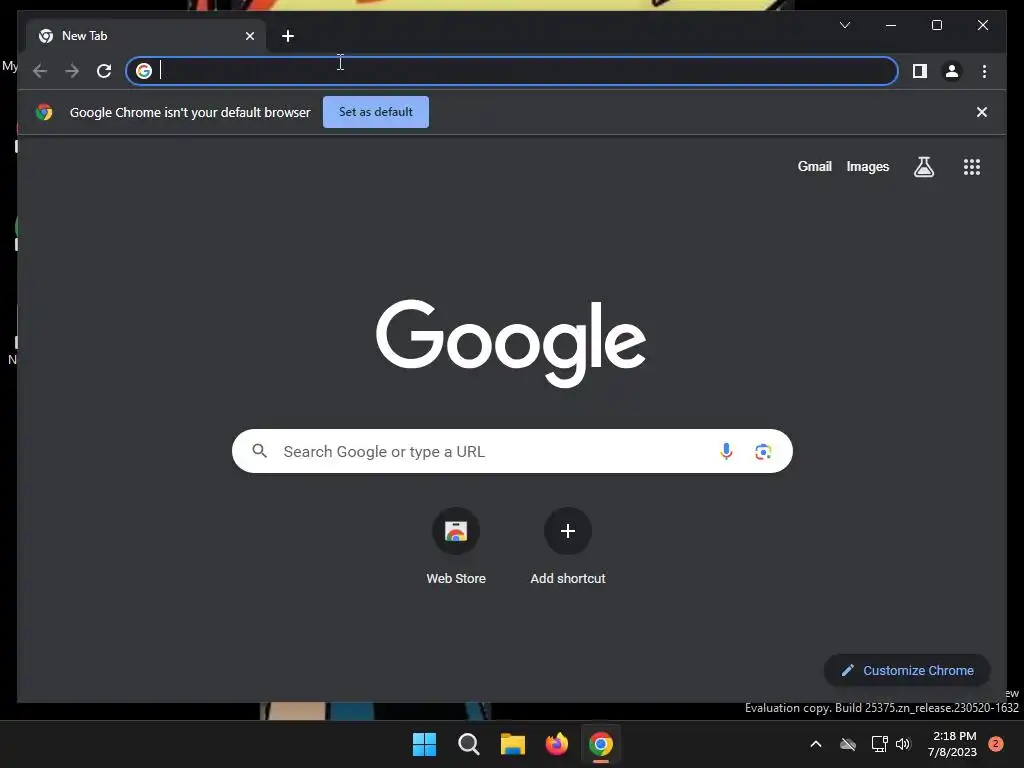Open the tab search dropdown chevron
Image resolution: width=1024 pixels, height=768 pixels.
click(x=844, y=25)
